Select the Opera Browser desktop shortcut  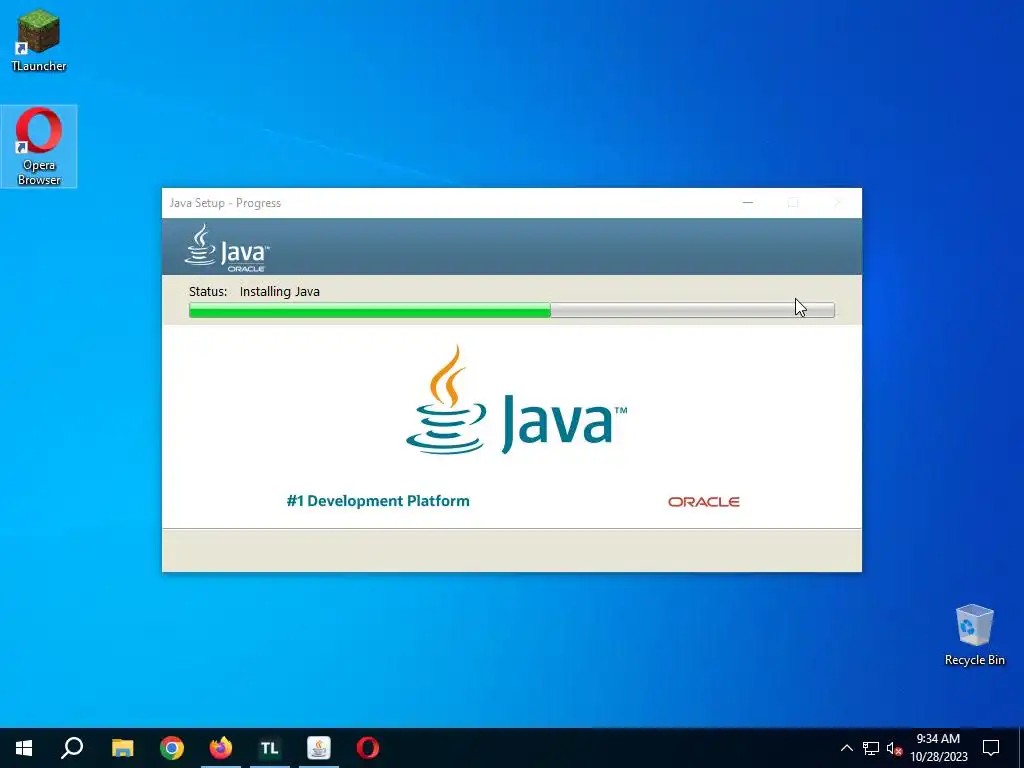(39, 146)
